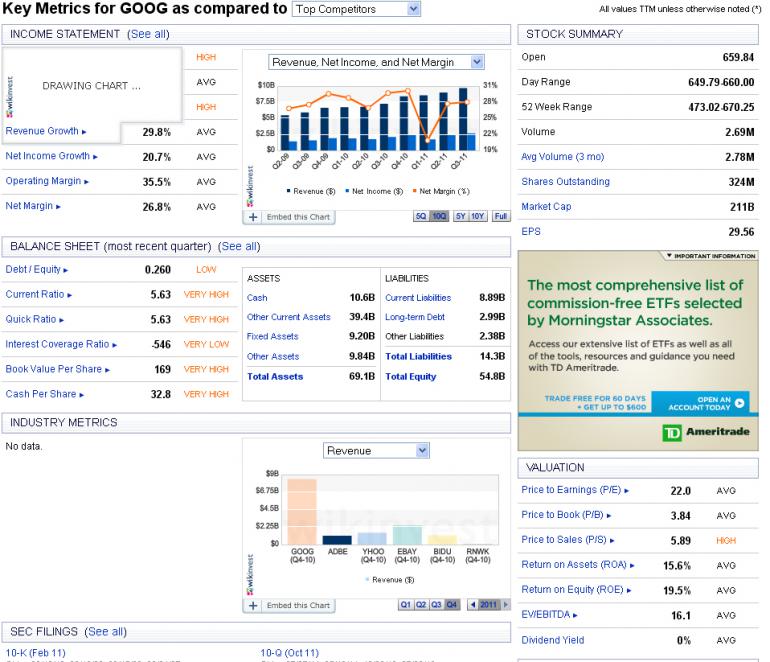Open Return on Equity (ROE) details
Screen dimensions: 770x662
click(x=576, y=589)
